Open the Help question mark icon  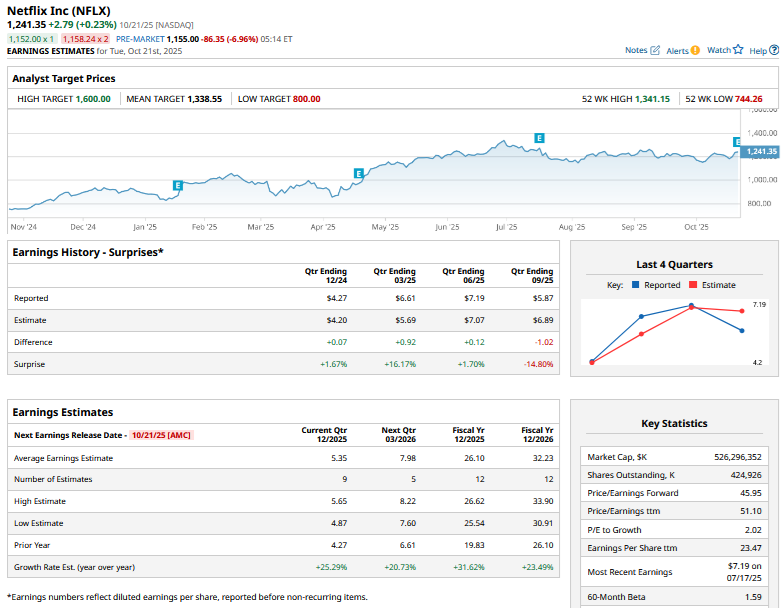click(x=774, y=50)
